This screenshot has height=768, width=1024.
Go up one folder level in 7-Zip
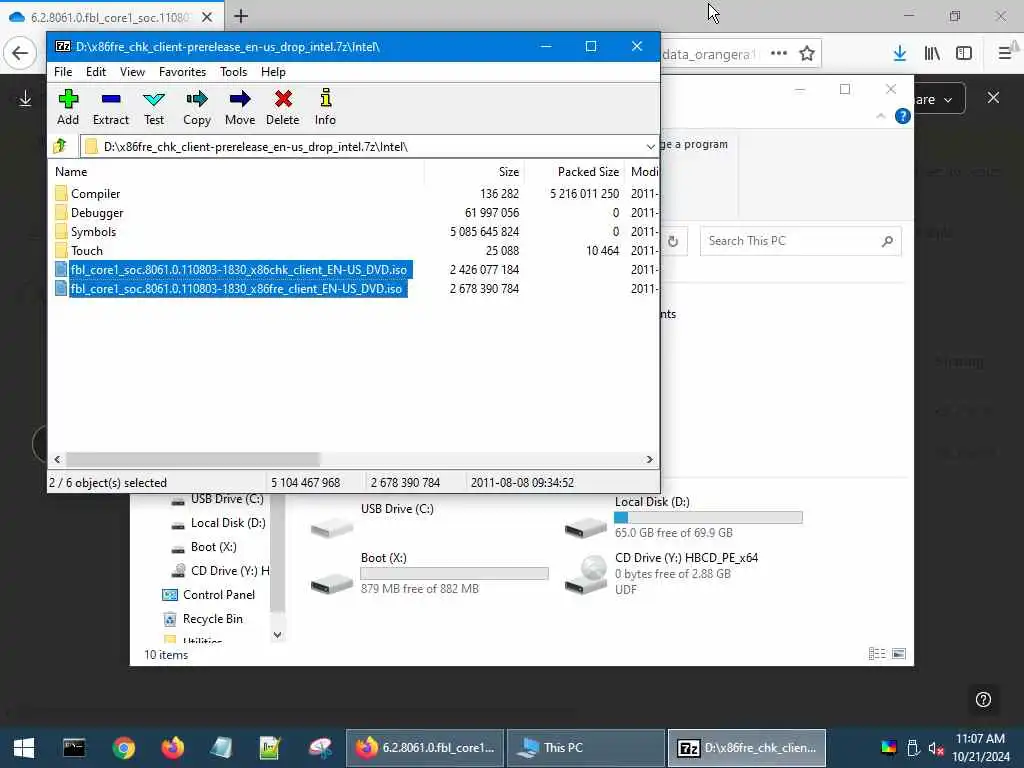click(61, 146)
